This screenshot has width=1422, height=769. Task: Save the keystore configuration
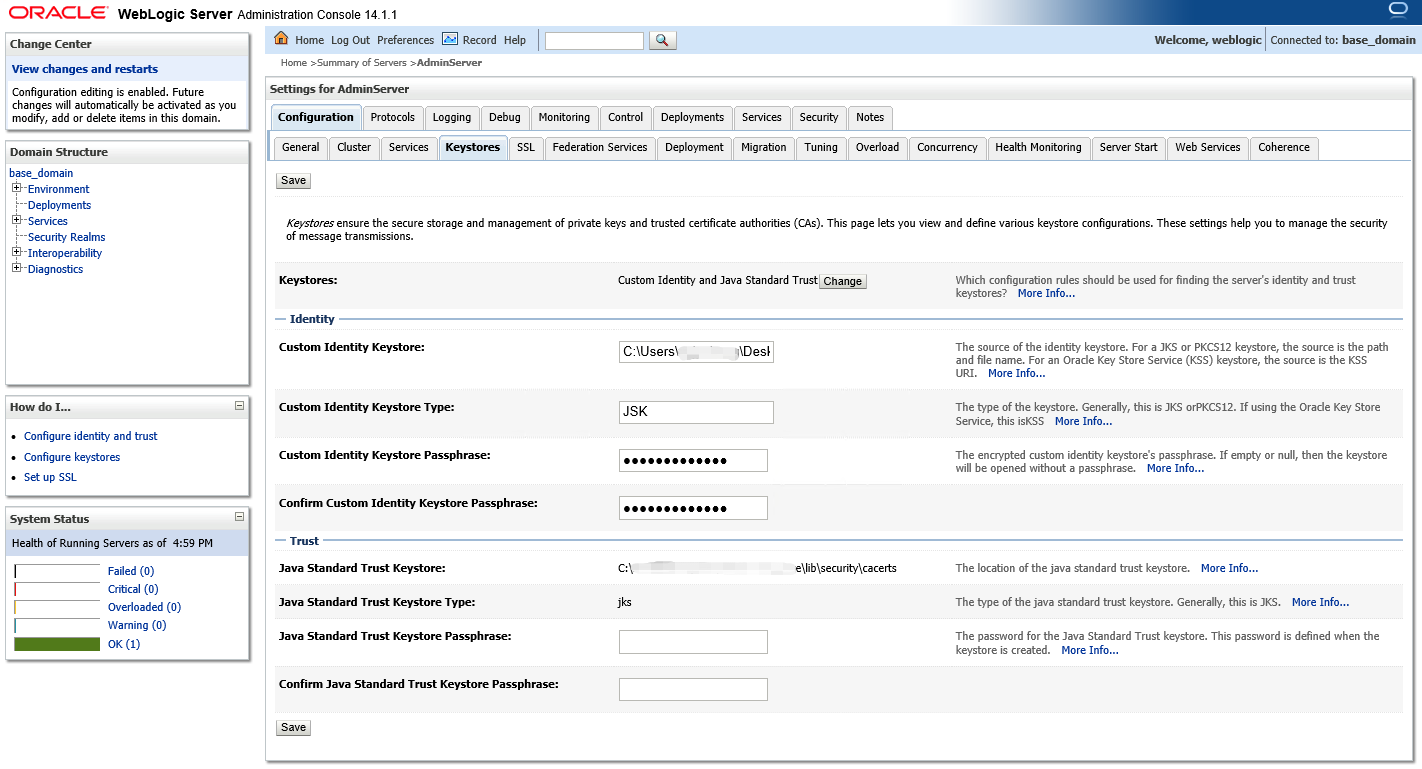coord(292,180)
